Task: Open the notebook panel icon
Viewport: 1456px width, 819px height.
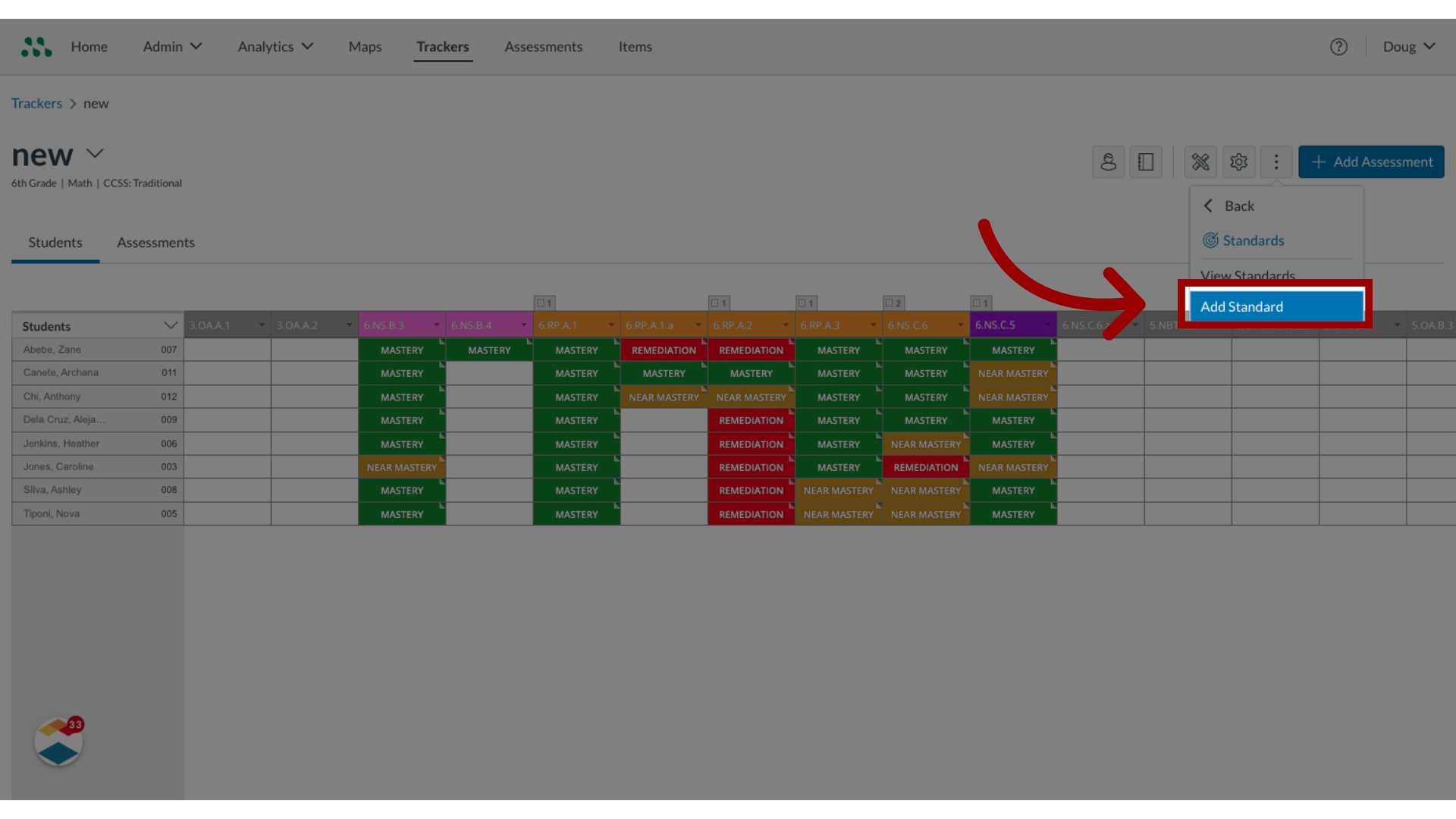Action: pos(1146,162)
